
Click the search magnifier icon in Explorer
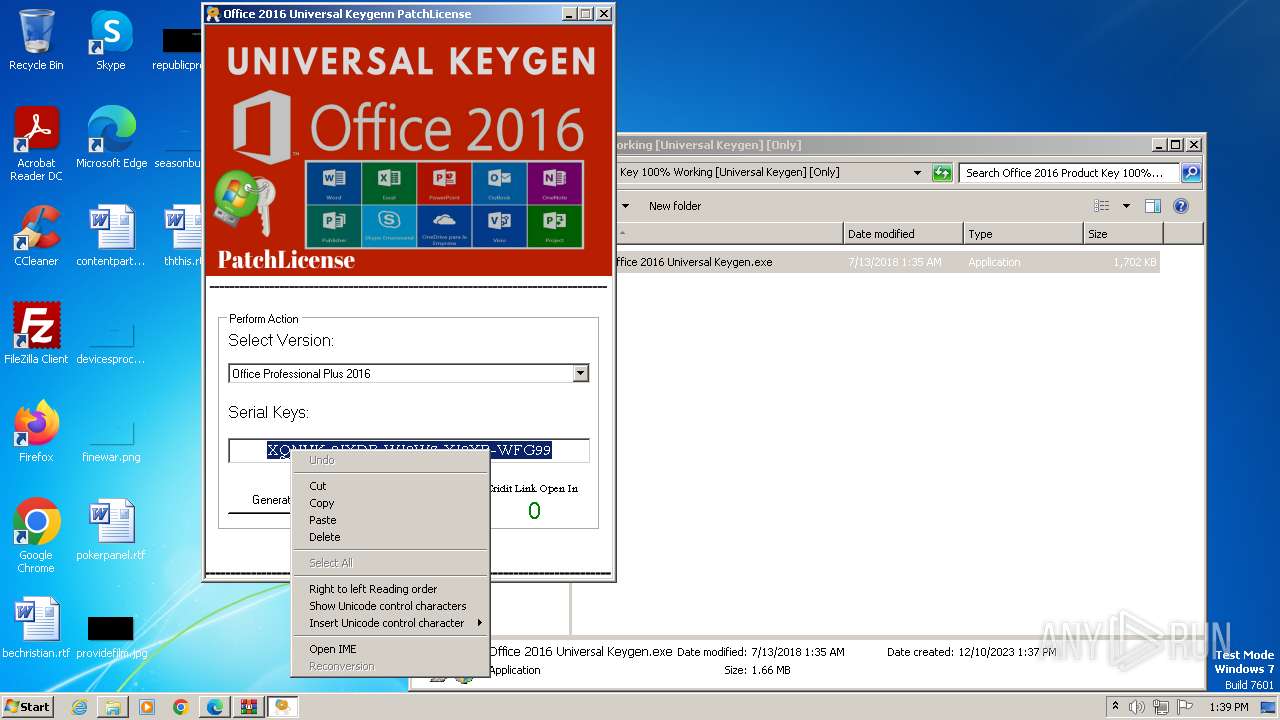click(1190, 172)
